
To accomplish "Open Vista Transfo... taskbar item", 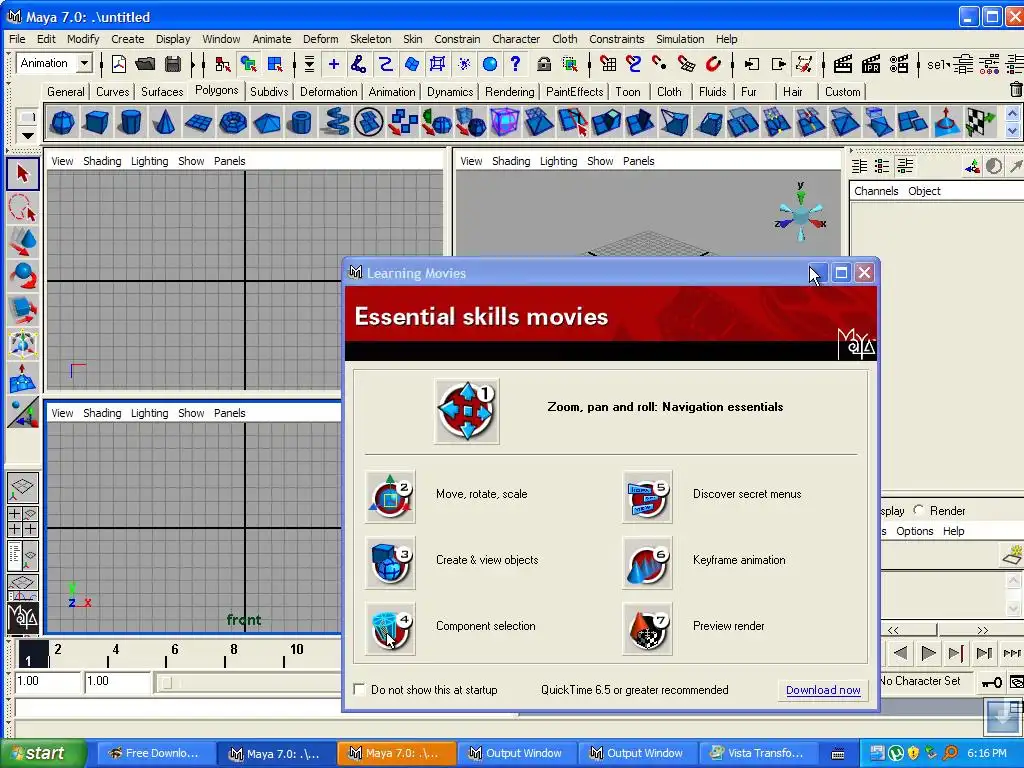I will point(757,753).
